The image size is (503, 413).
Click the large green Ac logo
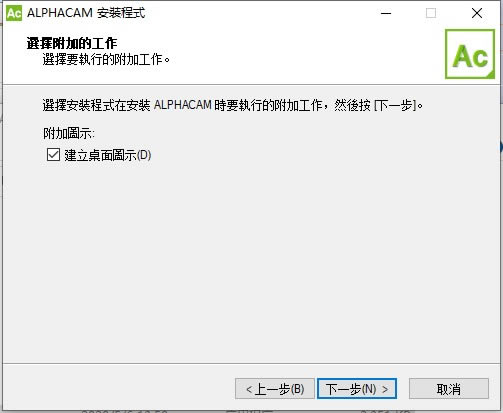tap(470, 54)
